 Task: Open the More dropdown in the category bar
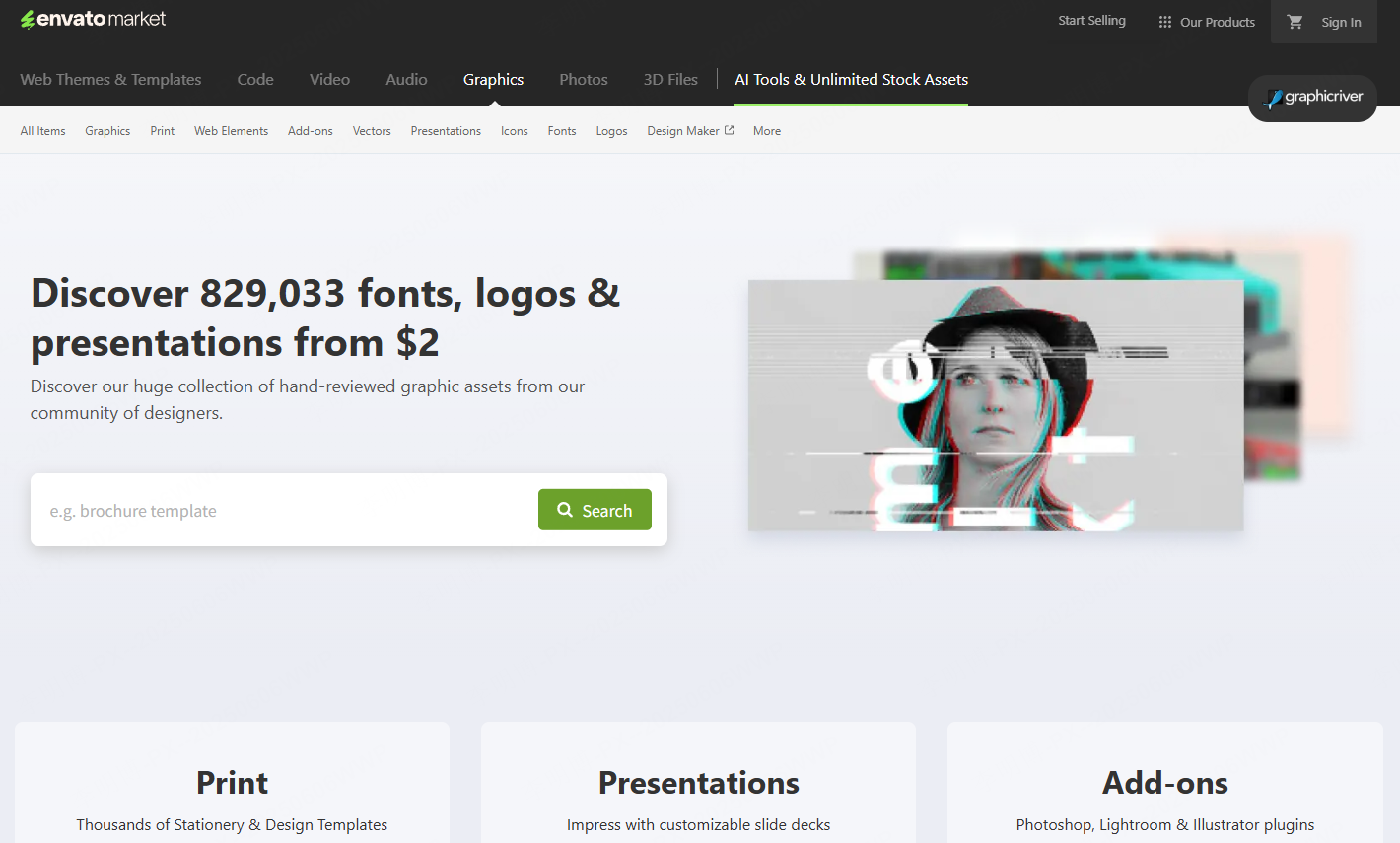767,130
